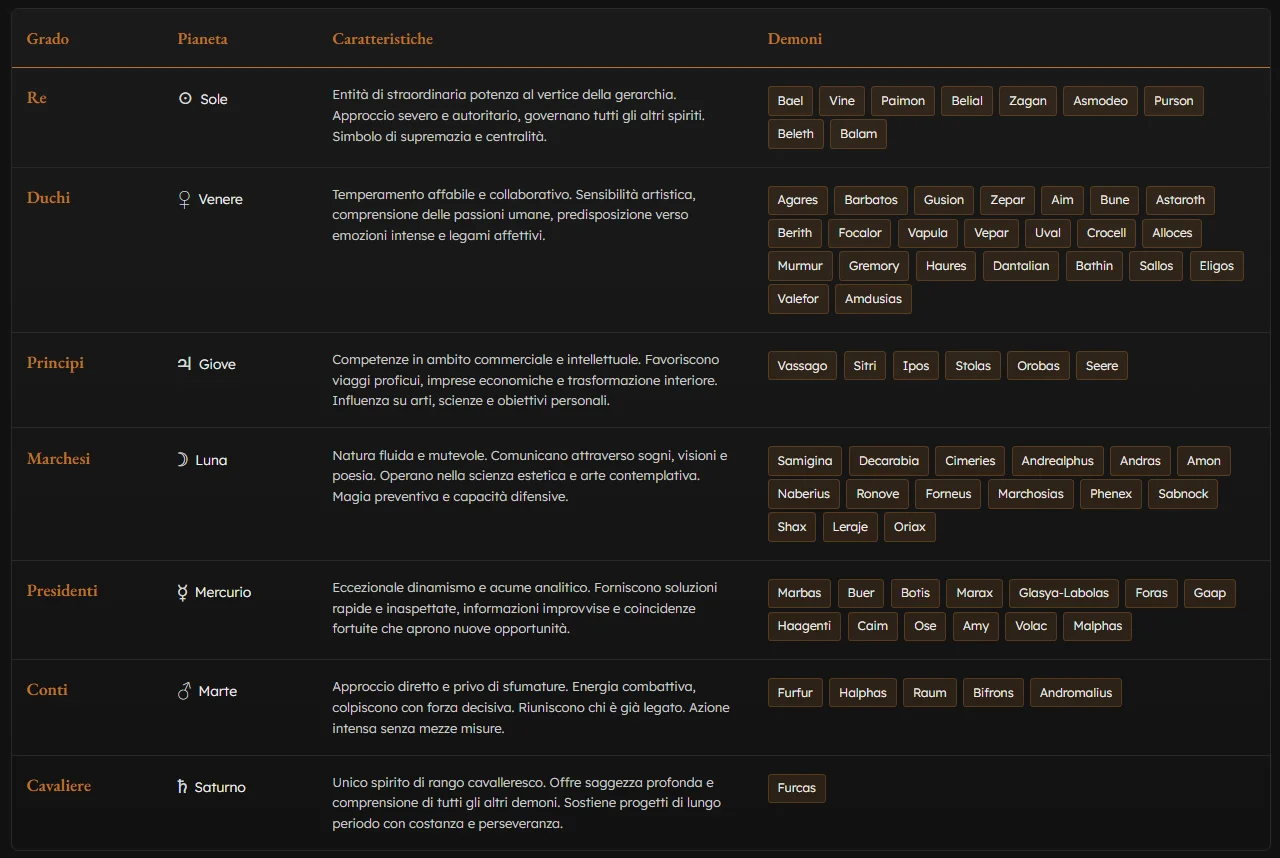Click the Marte planet symbol
Viewport: 1280px width, 858px height.
[x=184, y=691]
